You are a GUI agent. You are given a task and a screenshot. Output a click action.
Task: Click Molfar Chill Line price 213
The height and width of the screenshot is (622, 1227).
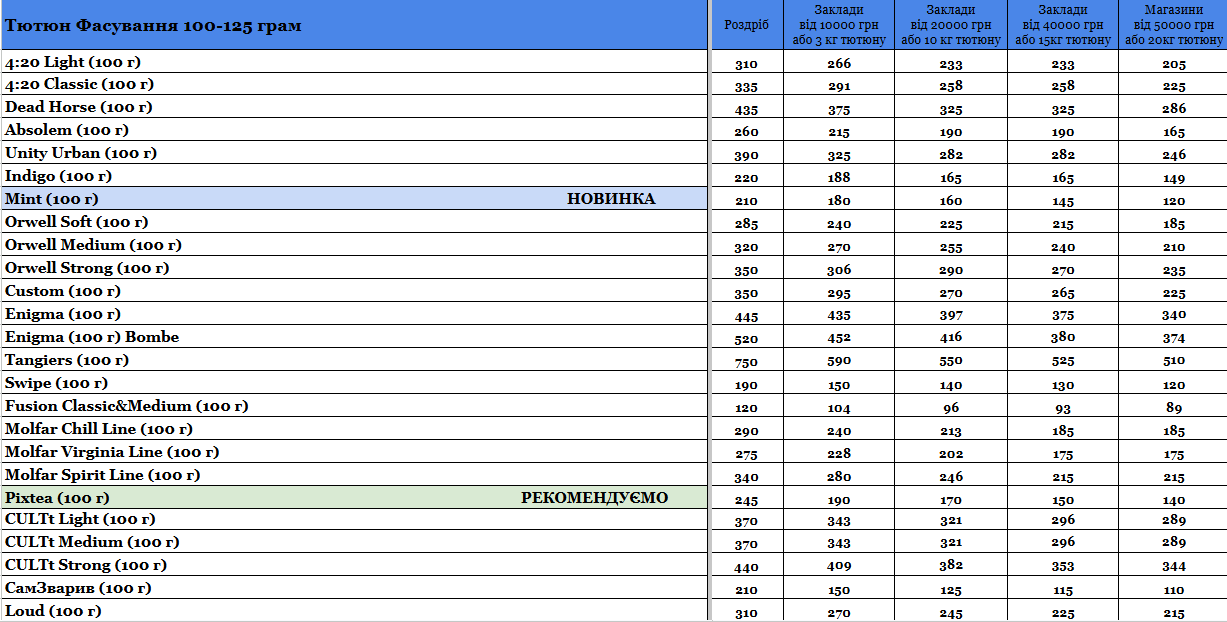[x=951, y=430]
